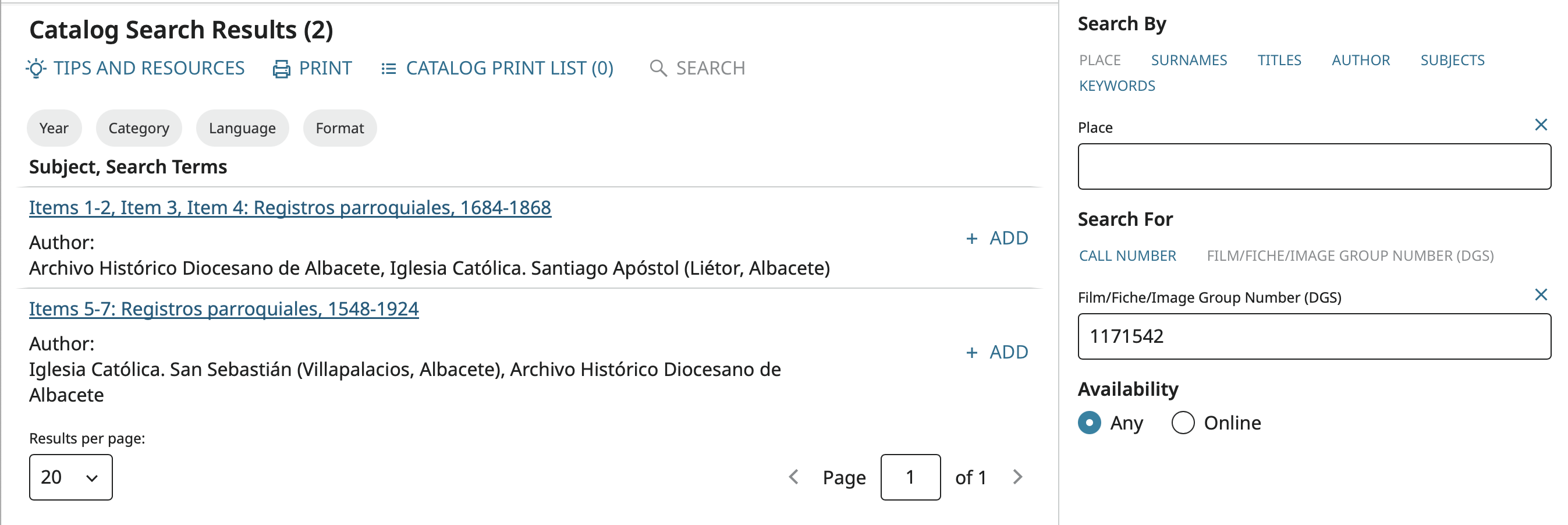Switch to Surnames search tab
The height and width of the screenshot is (525, 1568).
pyautogui.click(x=1189, y=61)
